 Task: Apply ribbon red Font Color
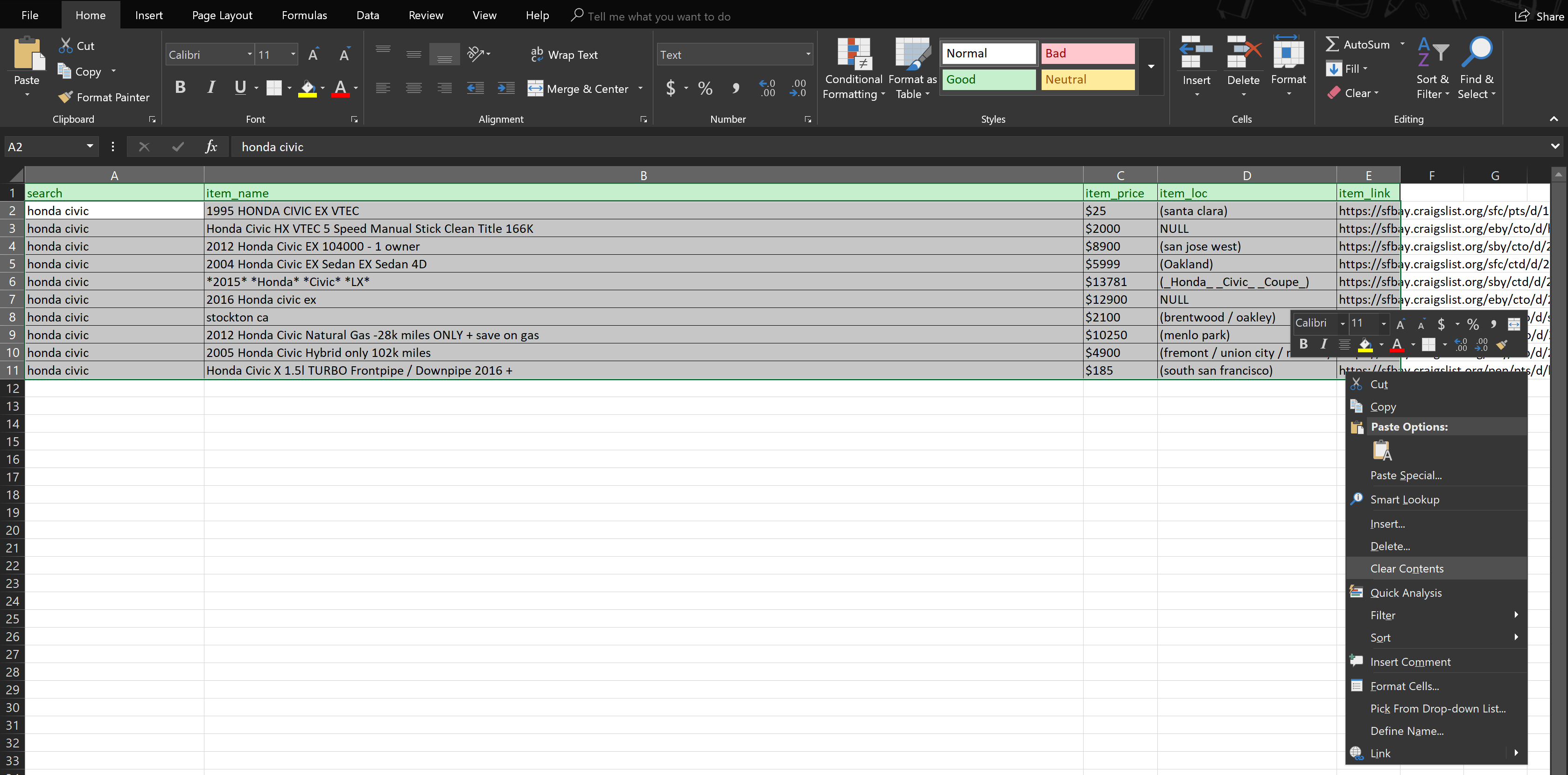click(x=341, y=88)
